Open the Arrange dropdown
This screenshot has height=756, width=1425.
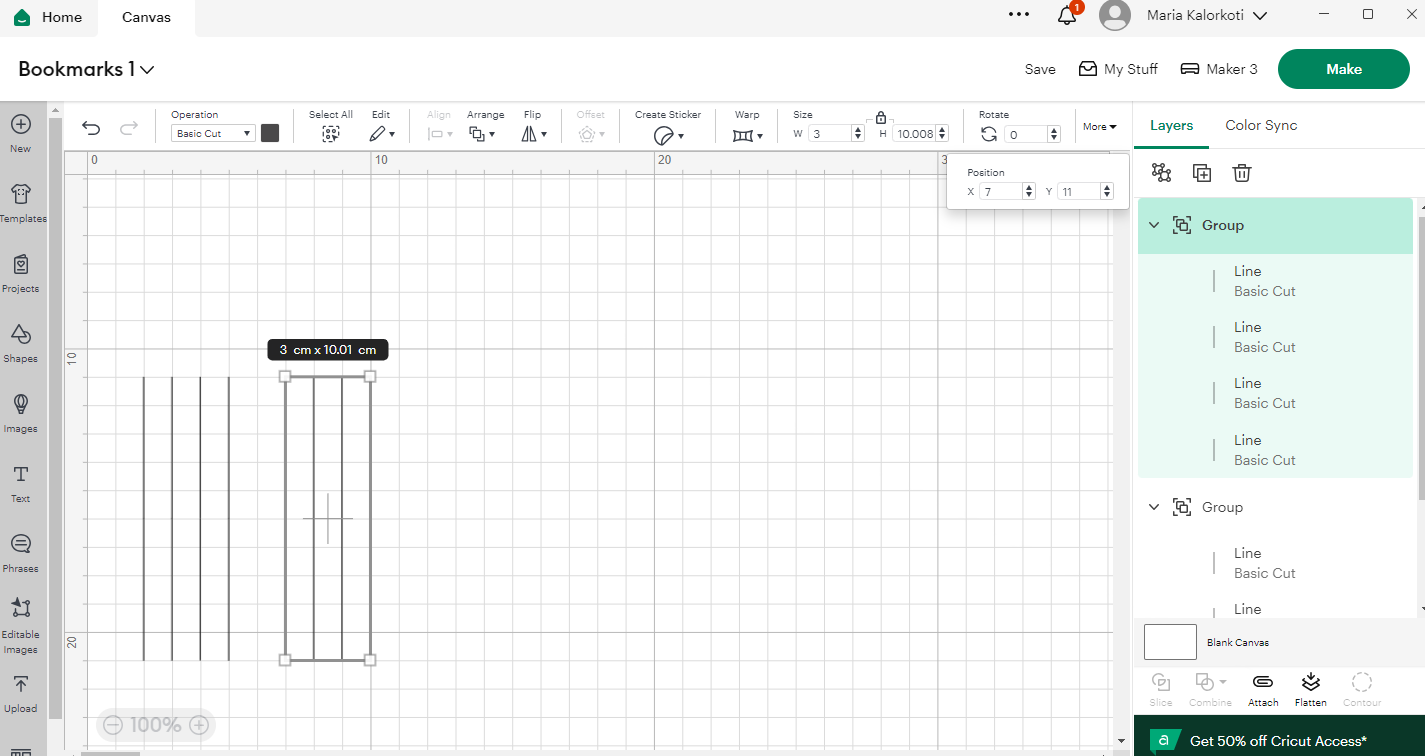click(482, 134)
